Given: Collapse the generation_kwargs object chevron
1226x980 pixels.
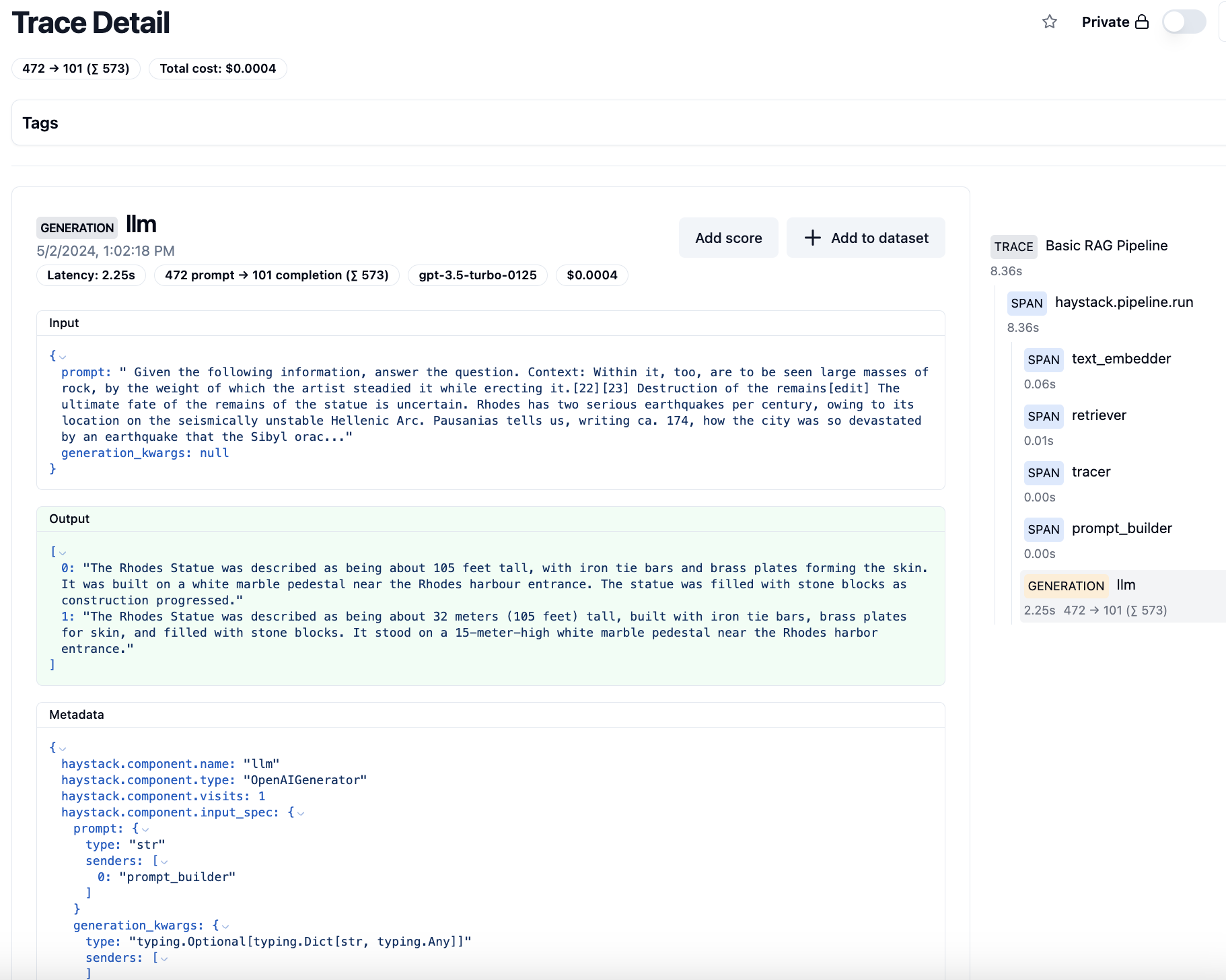Looking at the screenshot, I should click(x=225, y=926).
